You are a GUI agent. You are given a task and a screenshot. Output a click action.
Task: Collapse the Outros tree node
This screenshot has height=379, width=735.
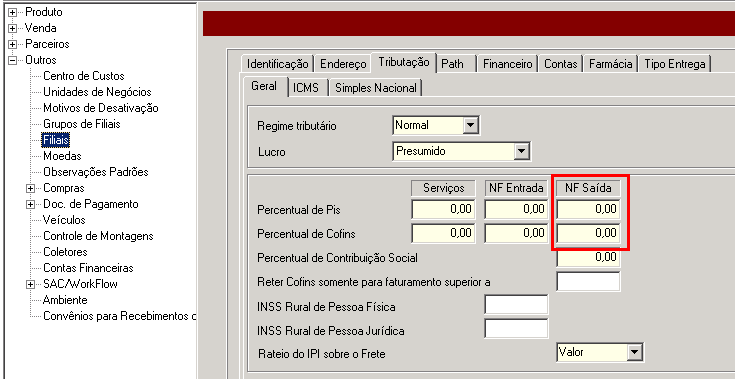tap(13, 60)
